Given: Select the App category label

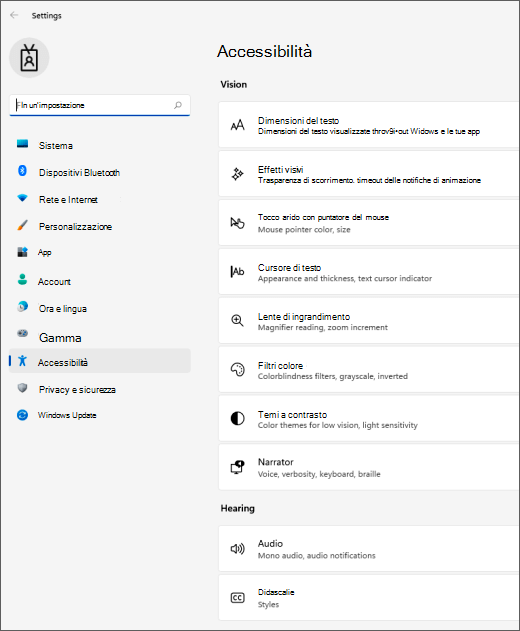Looking at the screenshot, I should pos(45,253).
